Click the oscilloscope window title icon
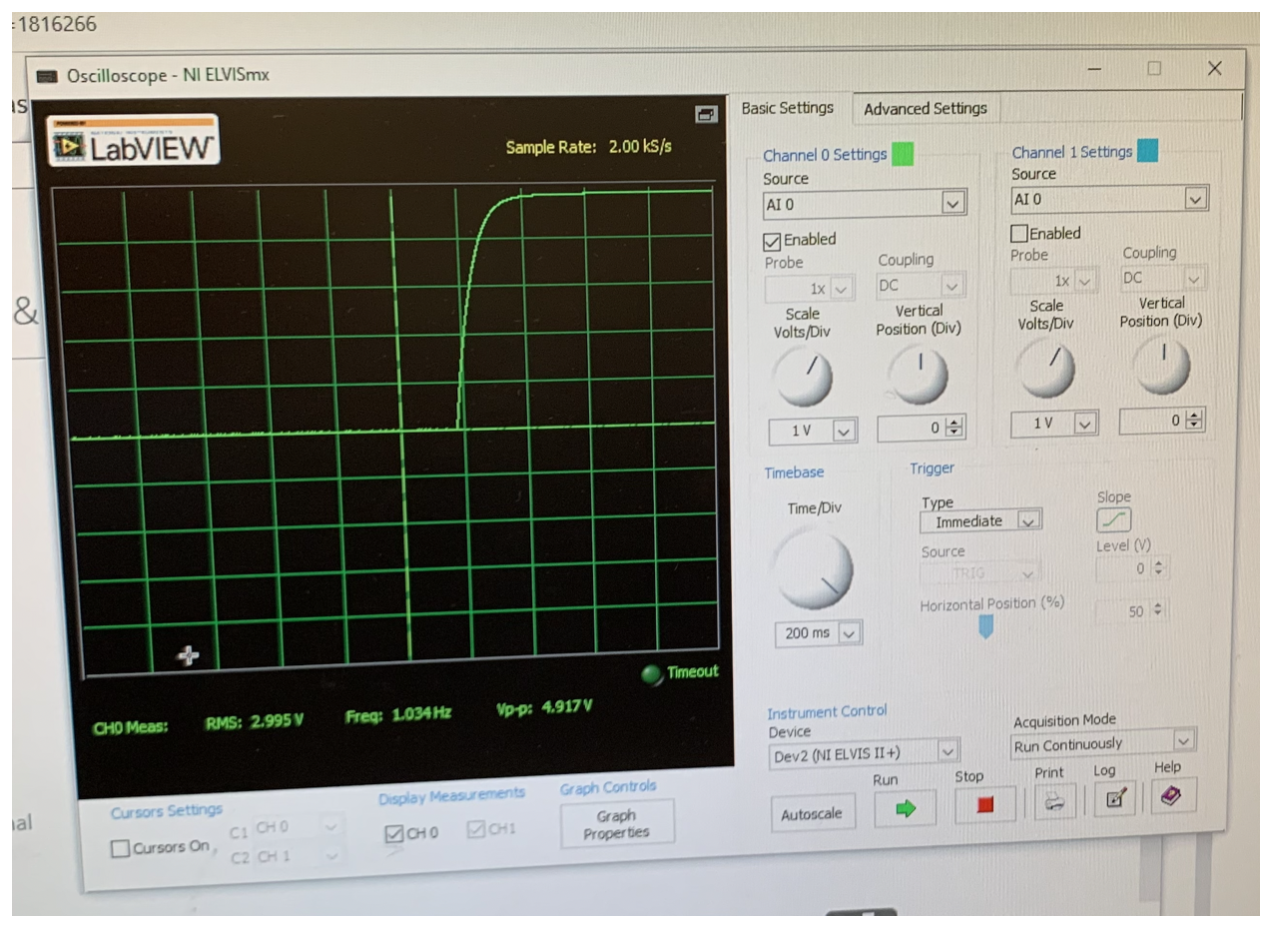 pyautogui.click(x=46, y=76)
